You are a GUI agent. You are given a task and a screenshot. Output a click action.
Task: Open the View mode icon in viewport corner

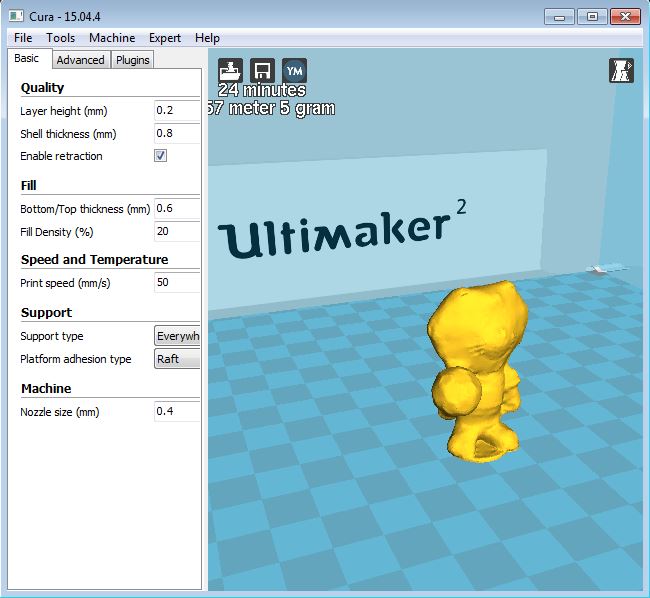621,70
